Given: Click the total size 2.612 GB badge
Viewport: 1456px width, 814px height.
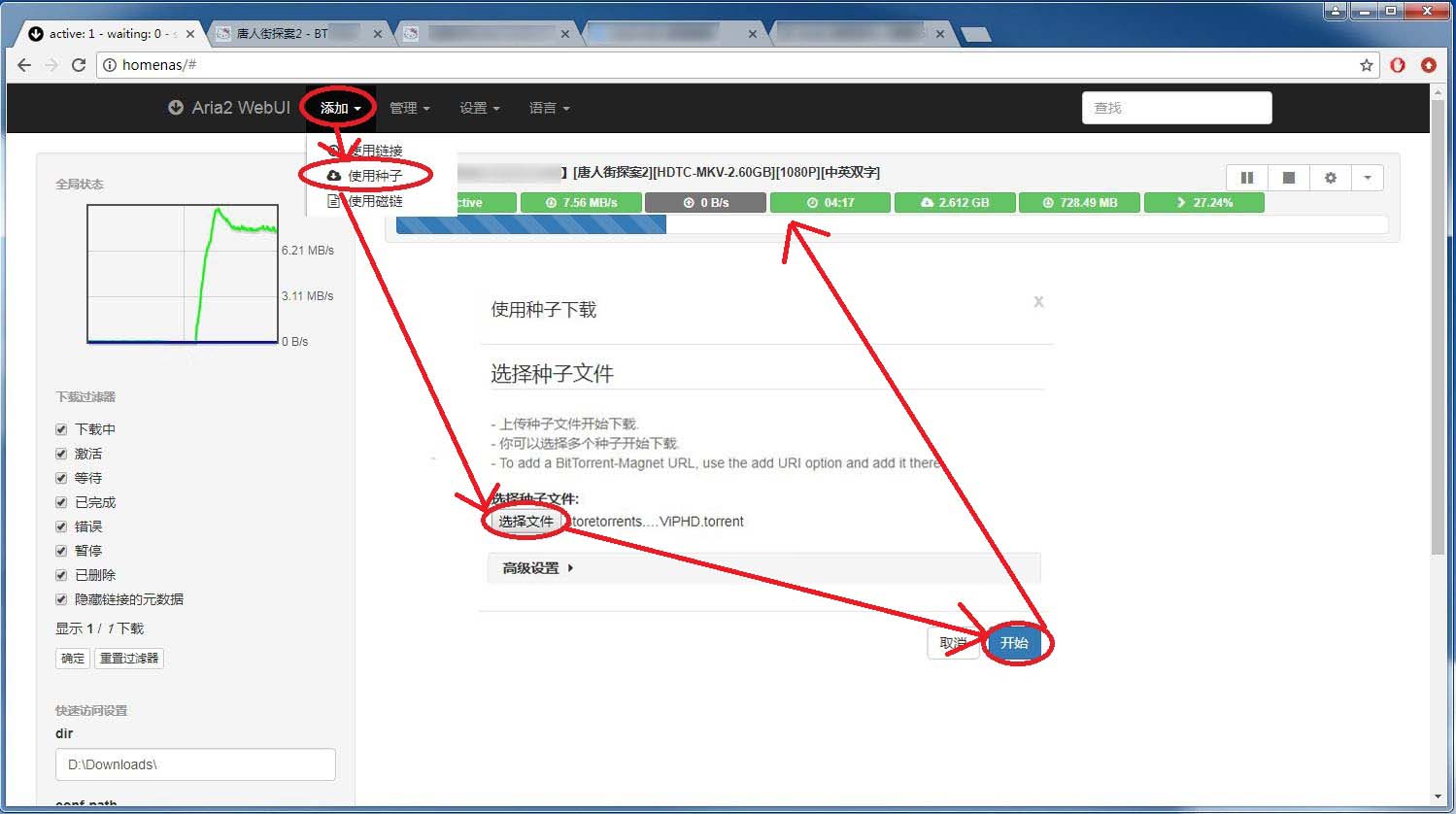Looking at the screenshot, I should coord(955,203).
